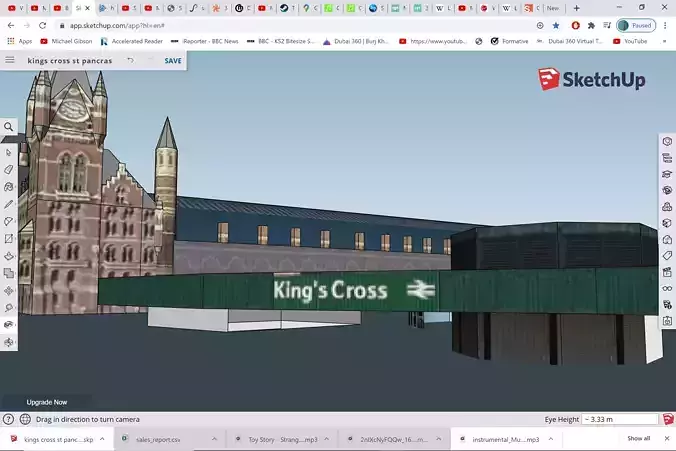Screen dimensions: 676x451
Task: Expand options for sales_report.csv download
Action: [214, 439]
